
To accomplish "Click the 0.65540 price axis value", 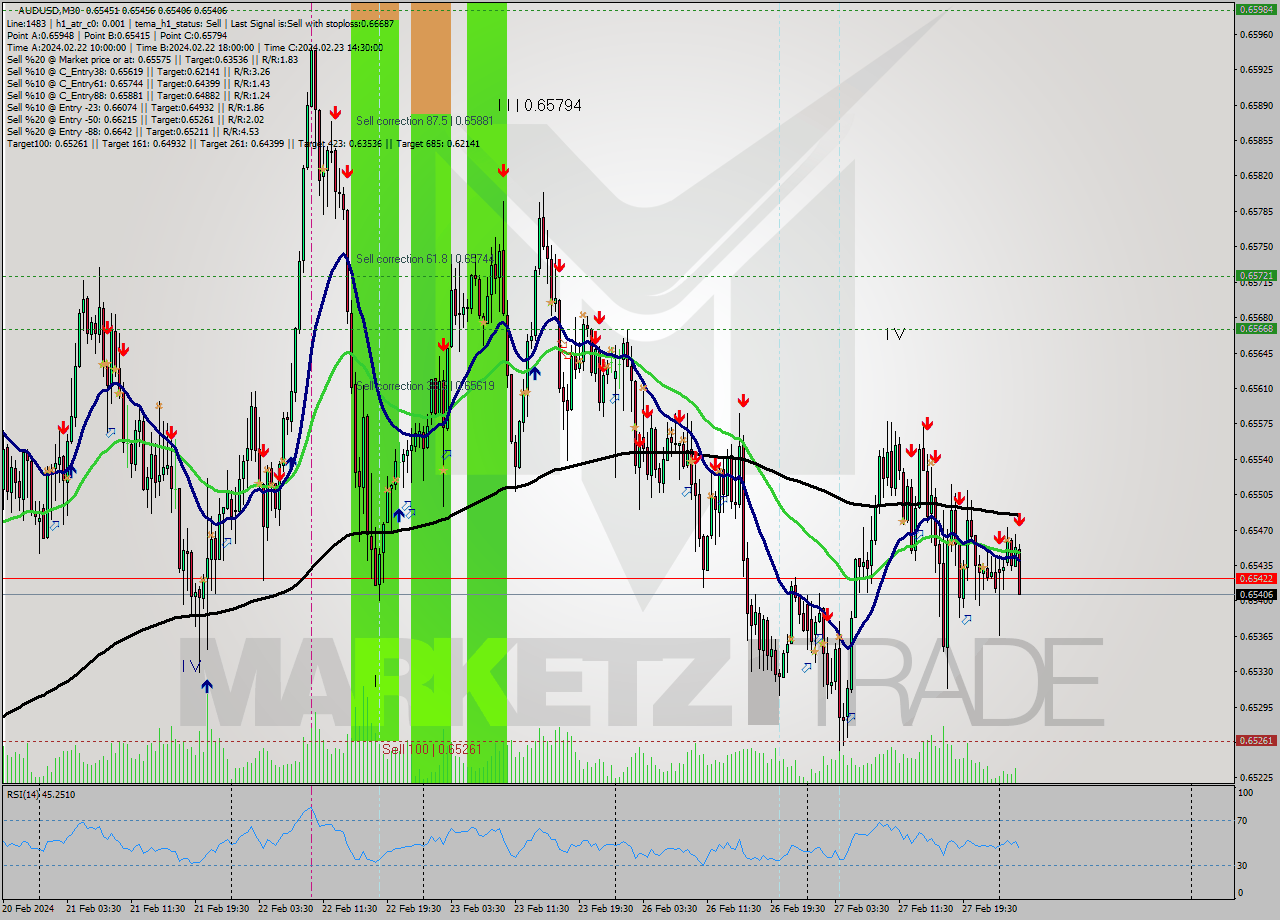I will pyautogui.click(x=1256, y=459).
